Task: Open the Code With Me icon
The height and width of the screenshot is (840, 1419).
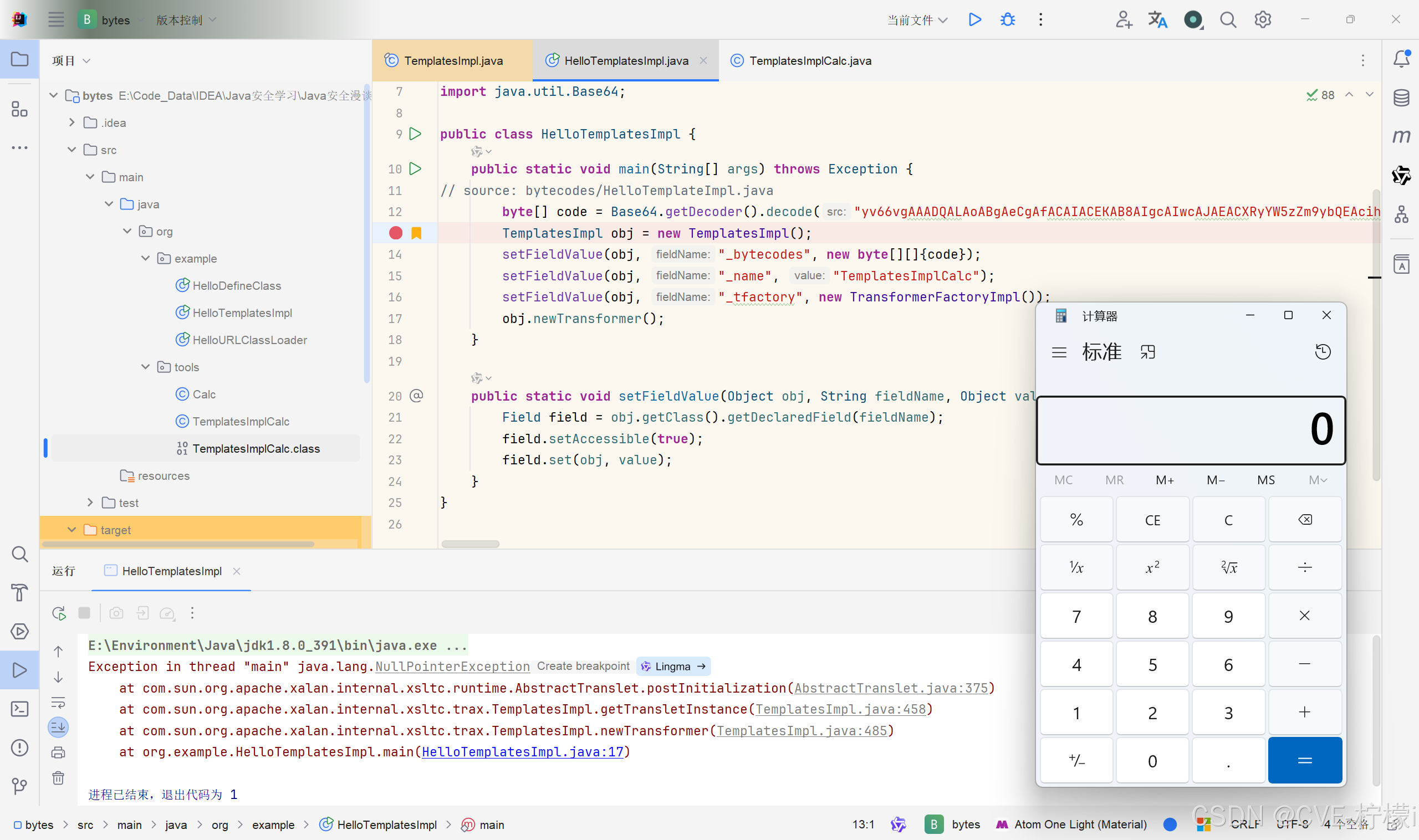Action: coord(1124,20)
